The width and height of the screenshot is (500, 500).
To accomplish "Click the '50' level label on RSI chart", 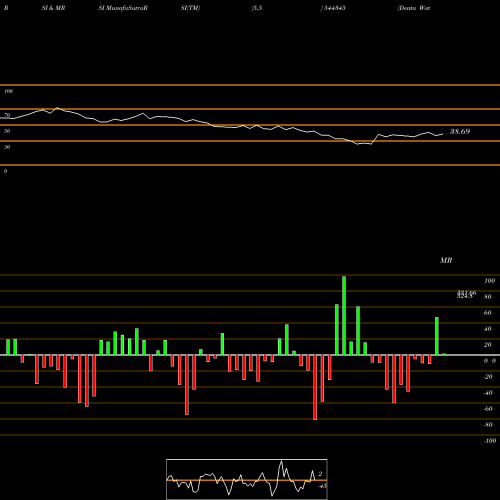I will coord(7,131).
